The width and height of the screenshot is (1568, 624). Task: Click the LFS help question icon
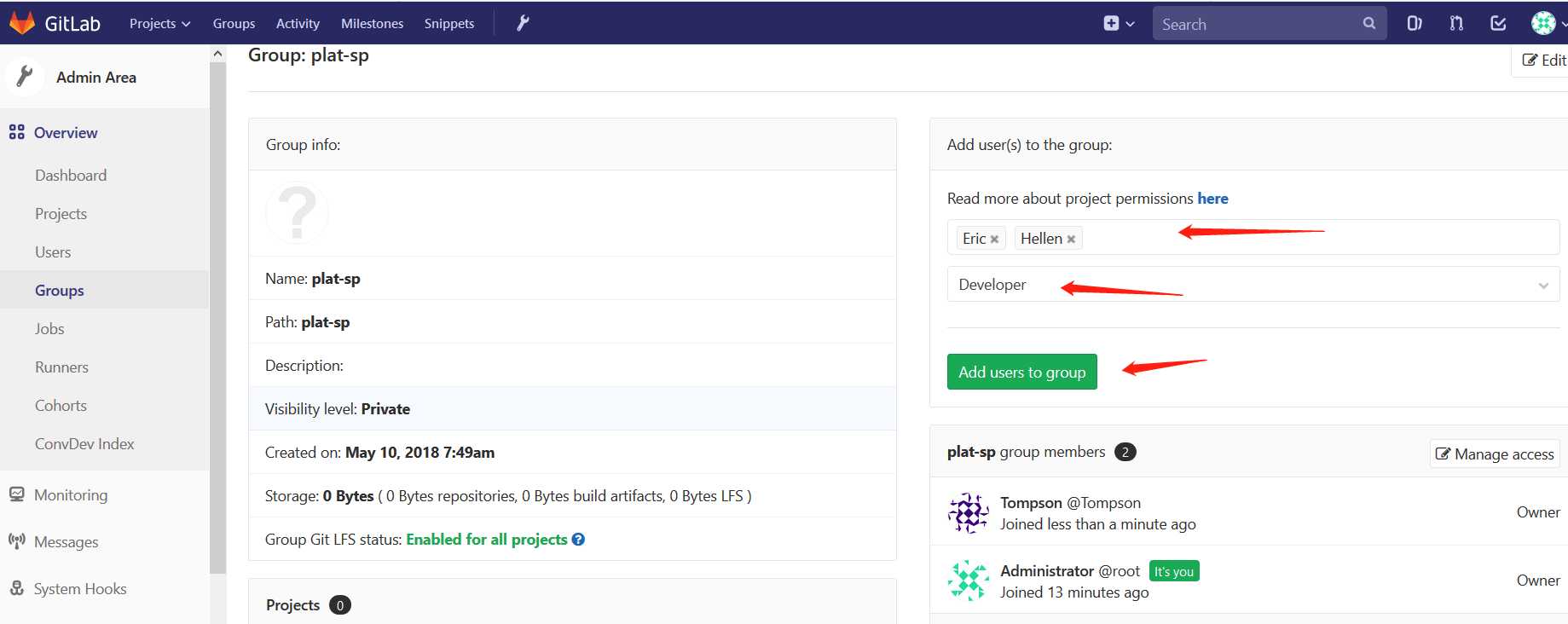point(578,540)
